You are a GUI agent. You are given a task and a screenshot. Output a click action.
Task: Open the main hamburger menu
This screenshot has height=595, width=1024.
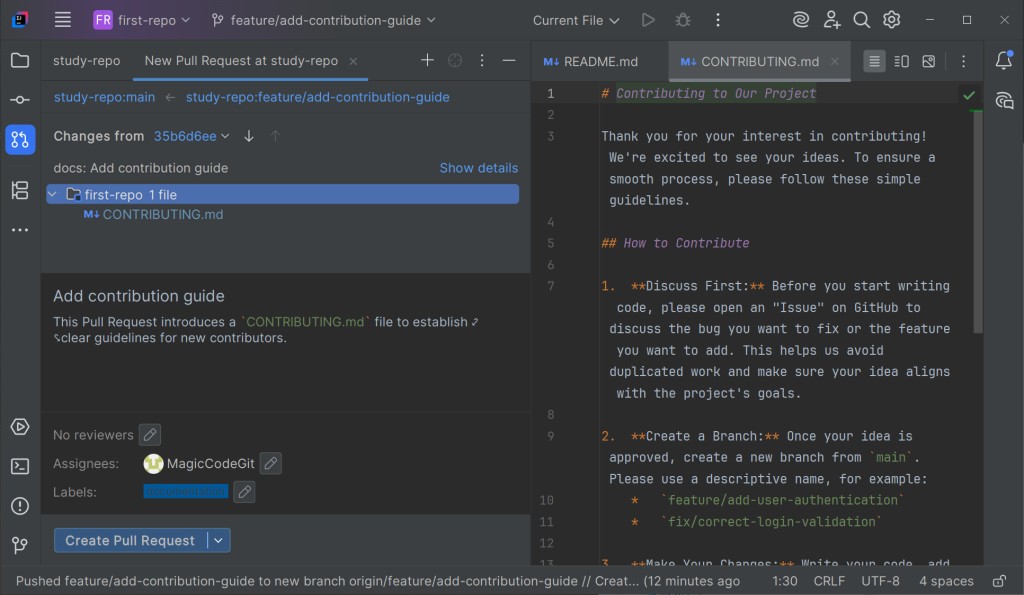(63, 20)
